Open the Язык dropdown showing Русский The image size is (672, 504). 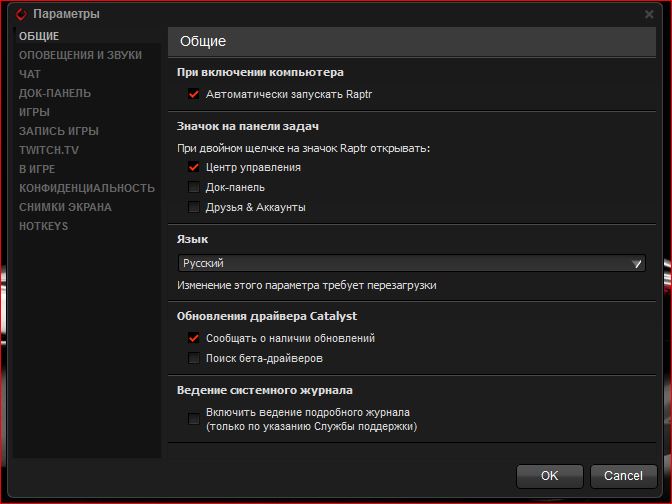411,263
